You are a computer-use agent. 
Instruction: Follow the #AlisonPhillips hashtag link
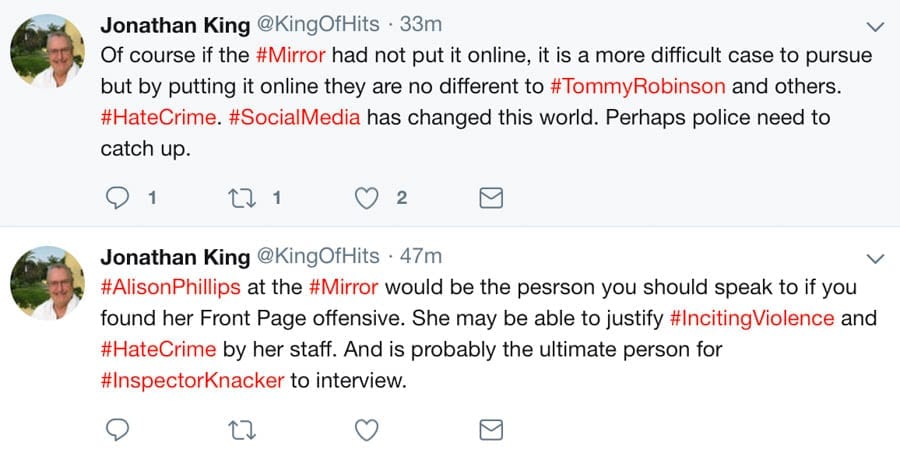[x=171, y=288]
